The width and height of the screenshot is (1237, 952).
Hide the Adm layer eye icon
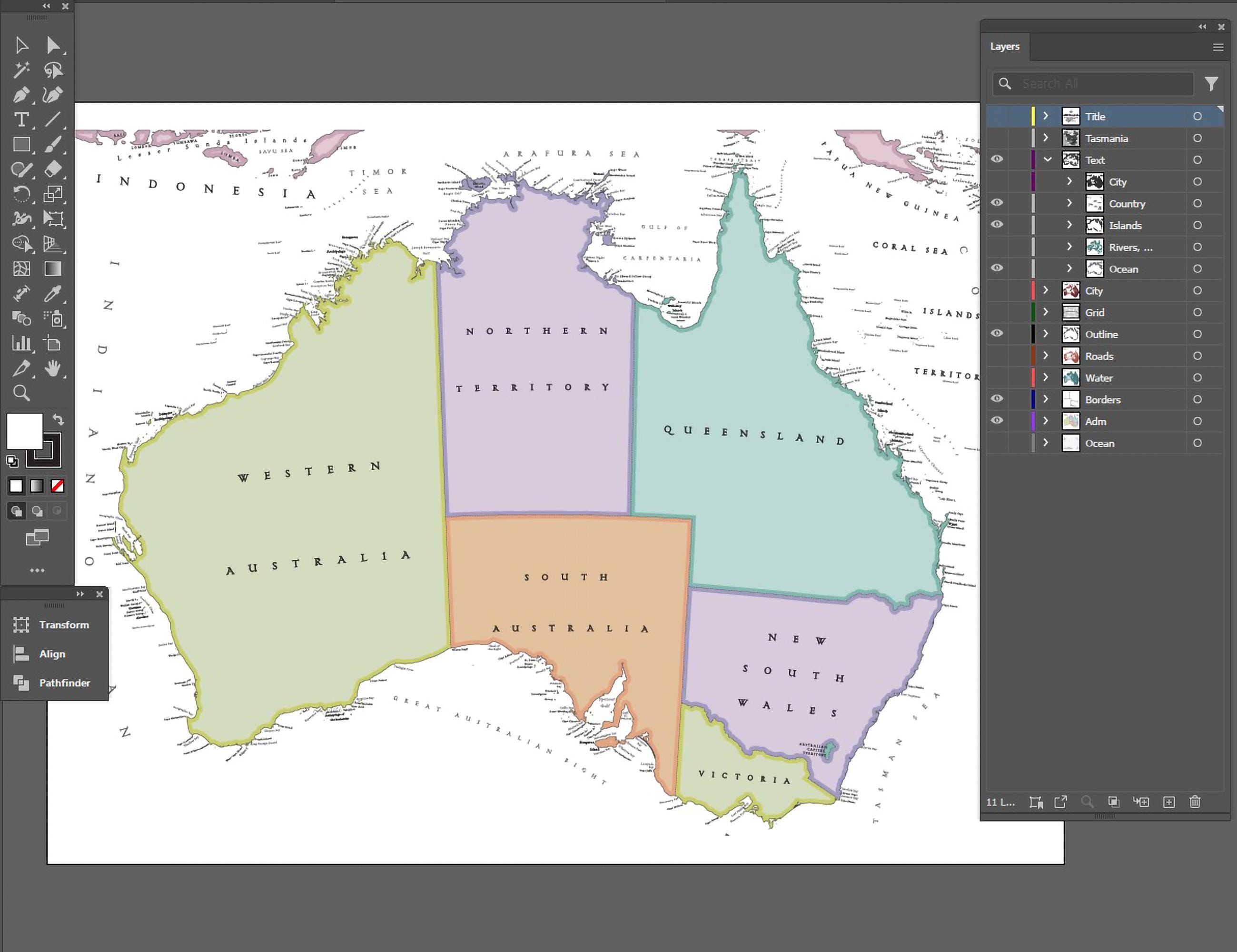pos(997,420)
